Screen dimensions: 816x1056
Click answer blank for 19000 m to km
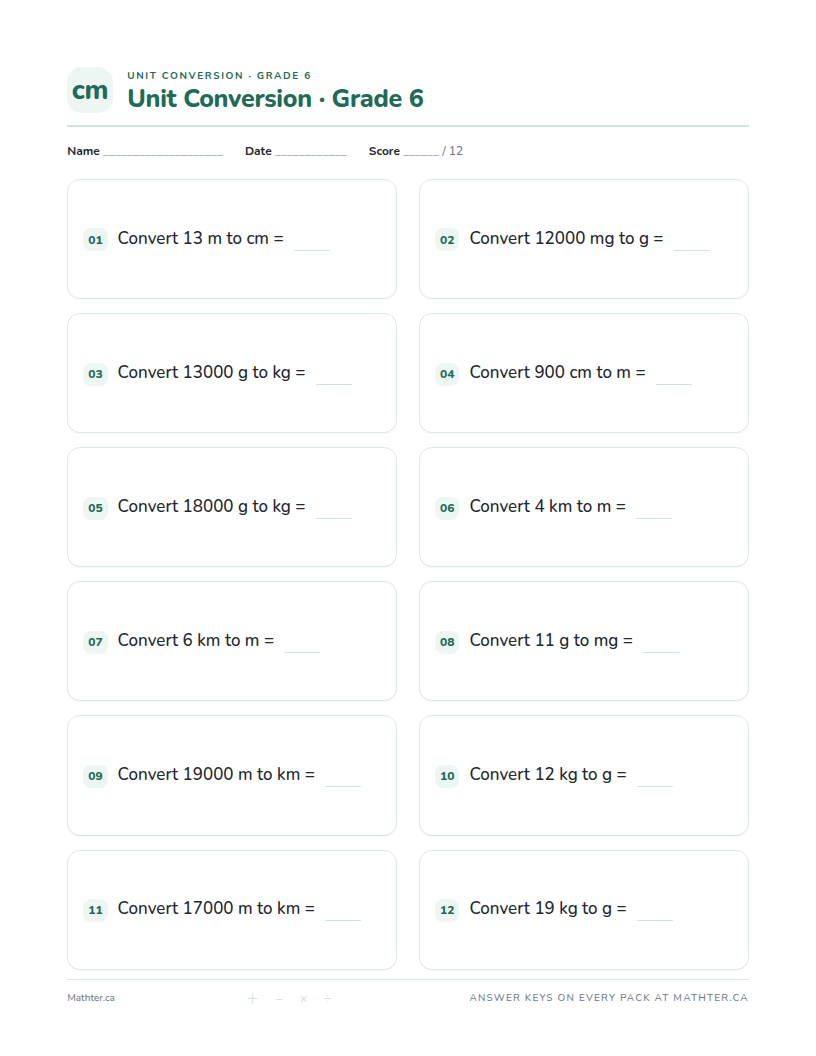pos(343,779)
